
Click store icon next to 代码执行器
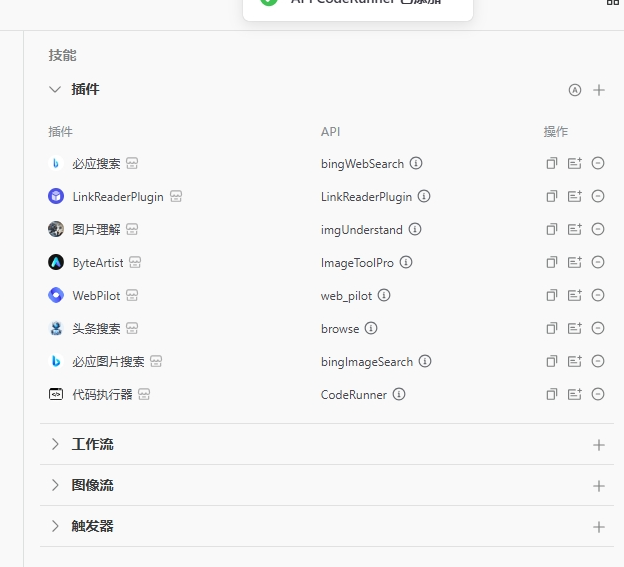[x=144, y=394]
